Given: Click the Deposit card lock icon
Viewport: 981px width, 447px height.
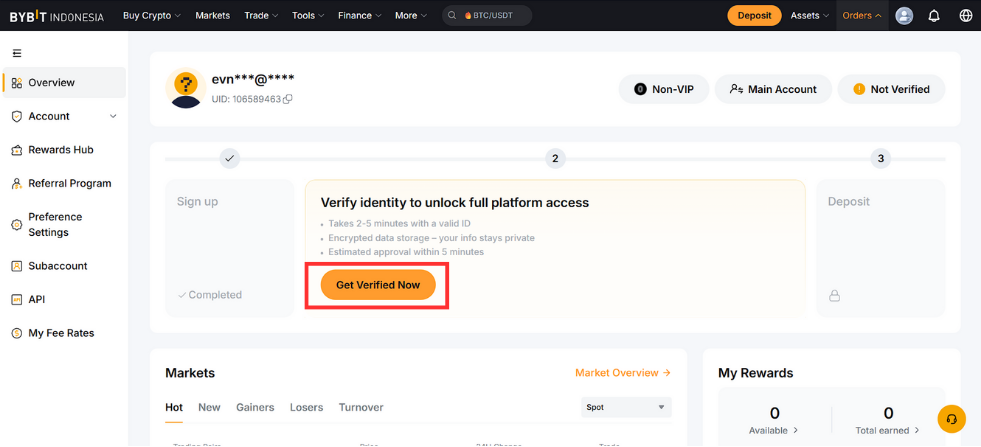Looking at the screenshot, I should tap(834, 295).
